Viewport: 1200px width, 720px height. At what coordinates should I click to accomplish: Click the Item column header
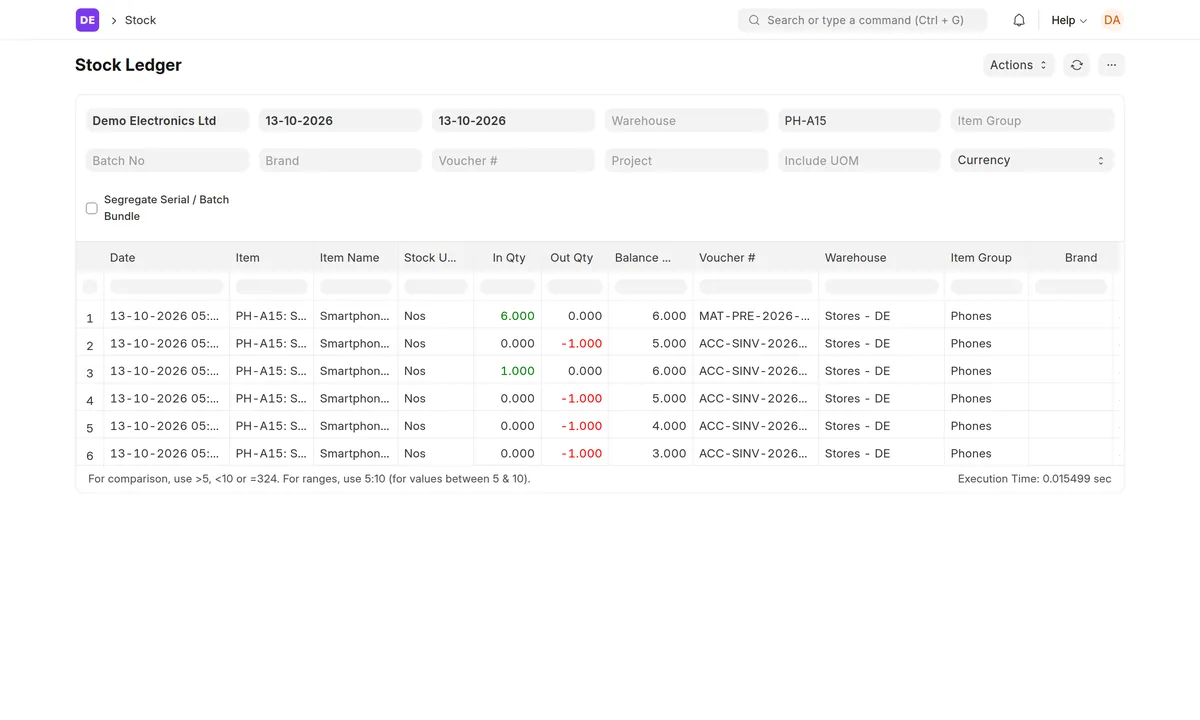pyautogui.click(x=271, y=257)
